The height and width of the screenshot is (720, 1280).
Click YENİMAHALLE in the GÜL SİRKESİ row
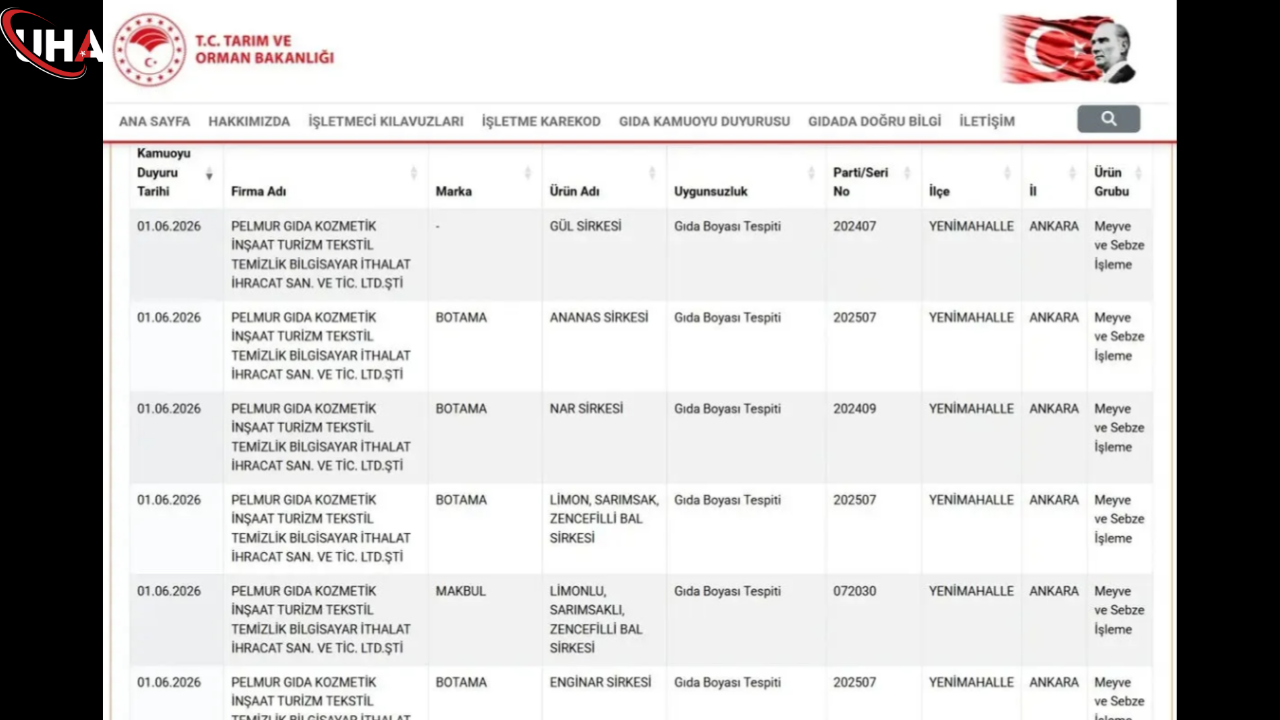pyautogui.click(x=971, y=226)
